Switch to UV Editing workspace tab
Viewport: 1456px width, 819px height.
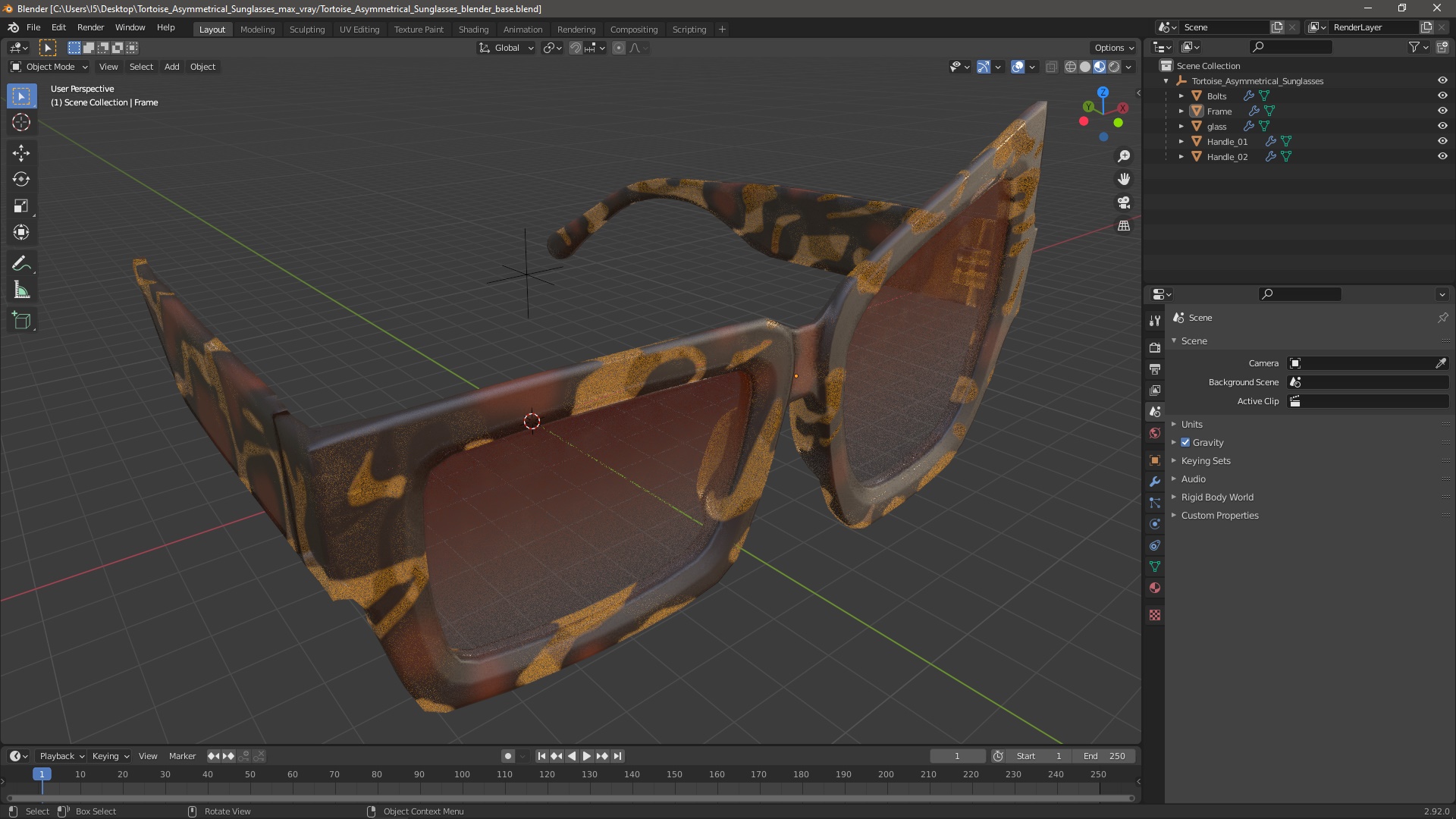(359, 30)
